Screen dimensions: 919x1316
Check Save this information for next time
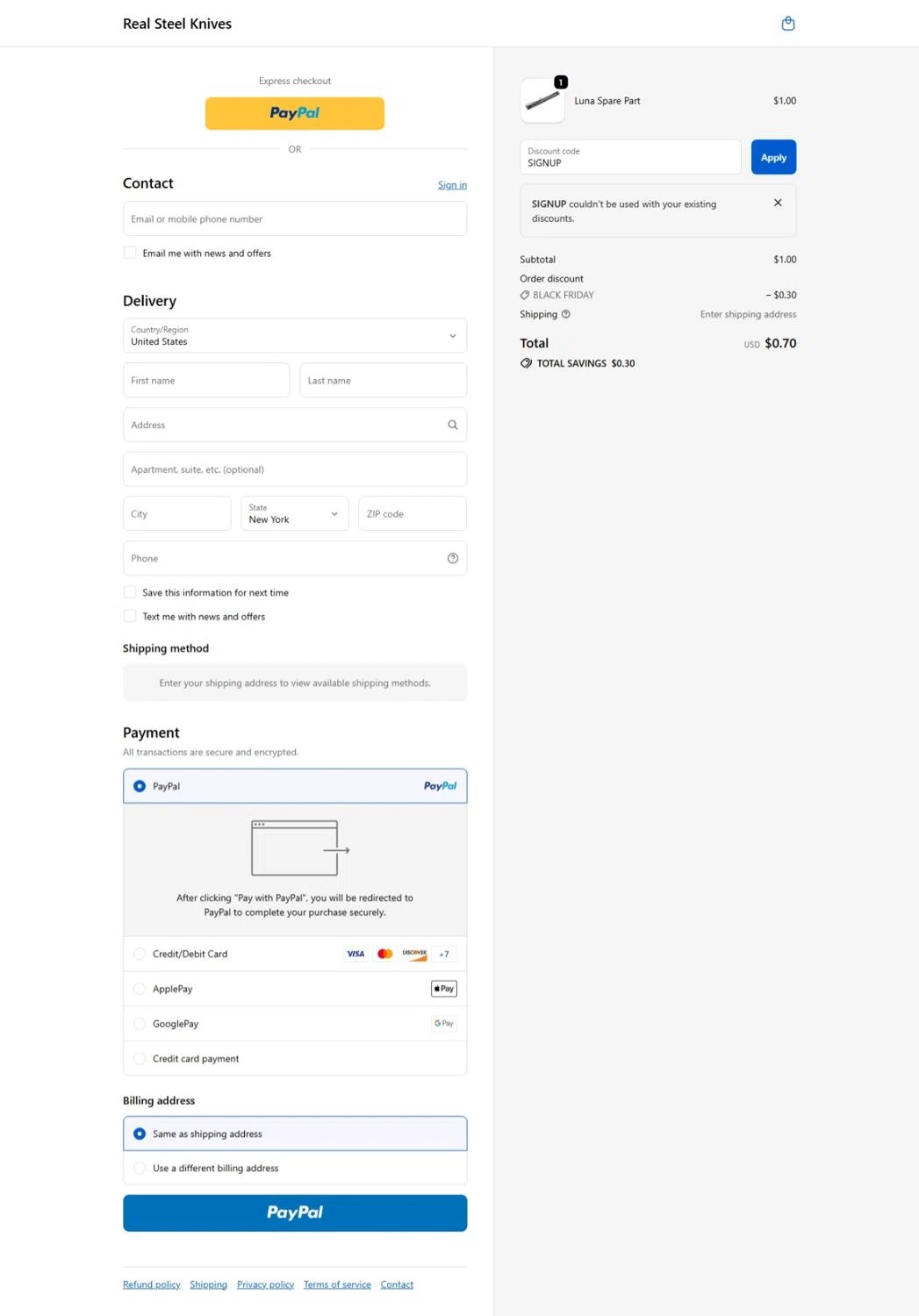pyautogui.click(x=130, y=592)
